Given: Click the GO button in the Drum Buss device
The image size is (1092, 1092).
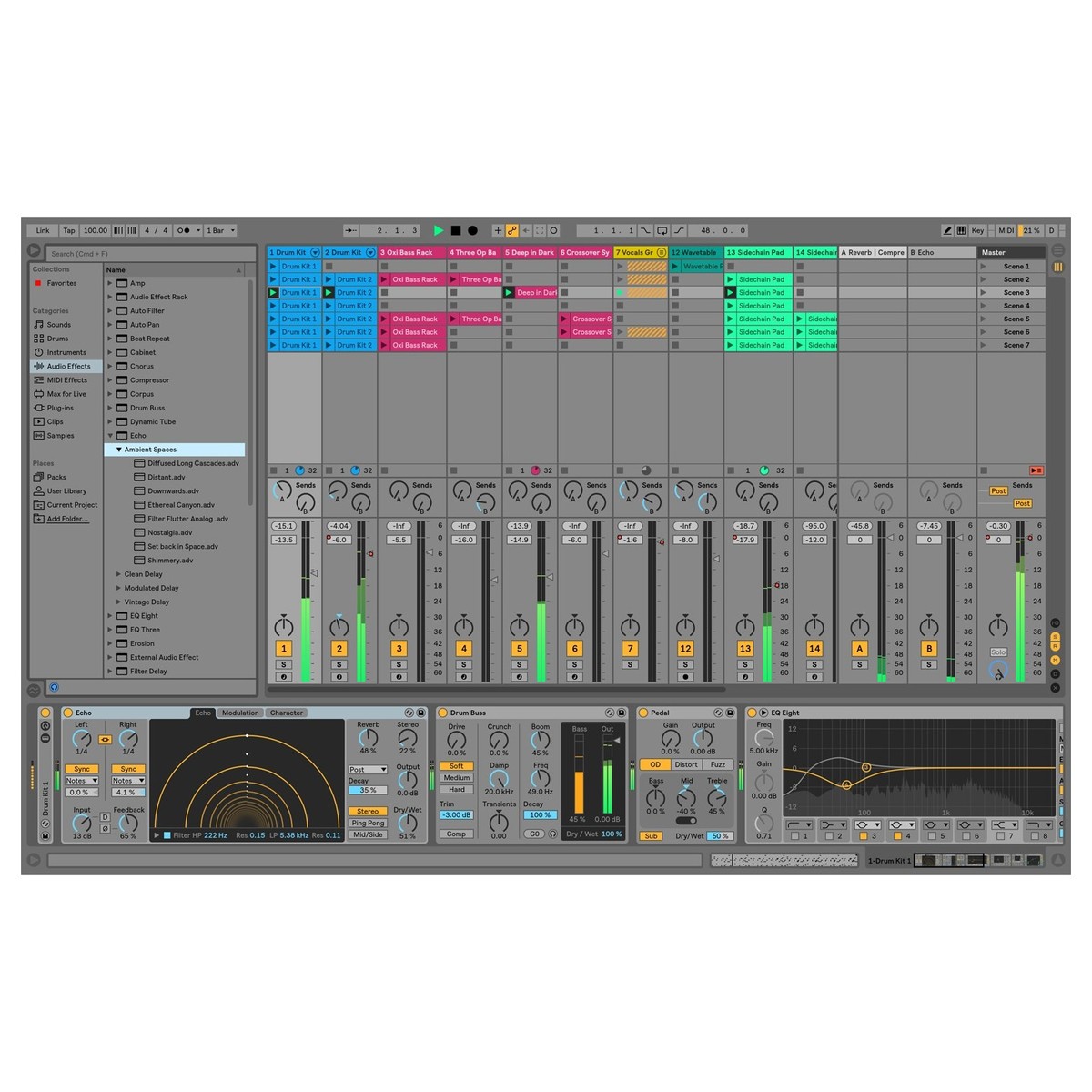Looking at the screenshot, I should click(534, 834).
